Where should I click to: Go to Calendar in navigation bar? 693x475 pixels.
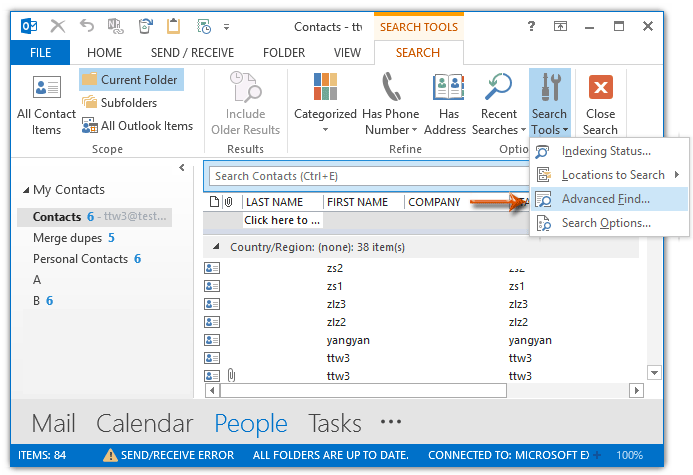click(x=144, y=422)
